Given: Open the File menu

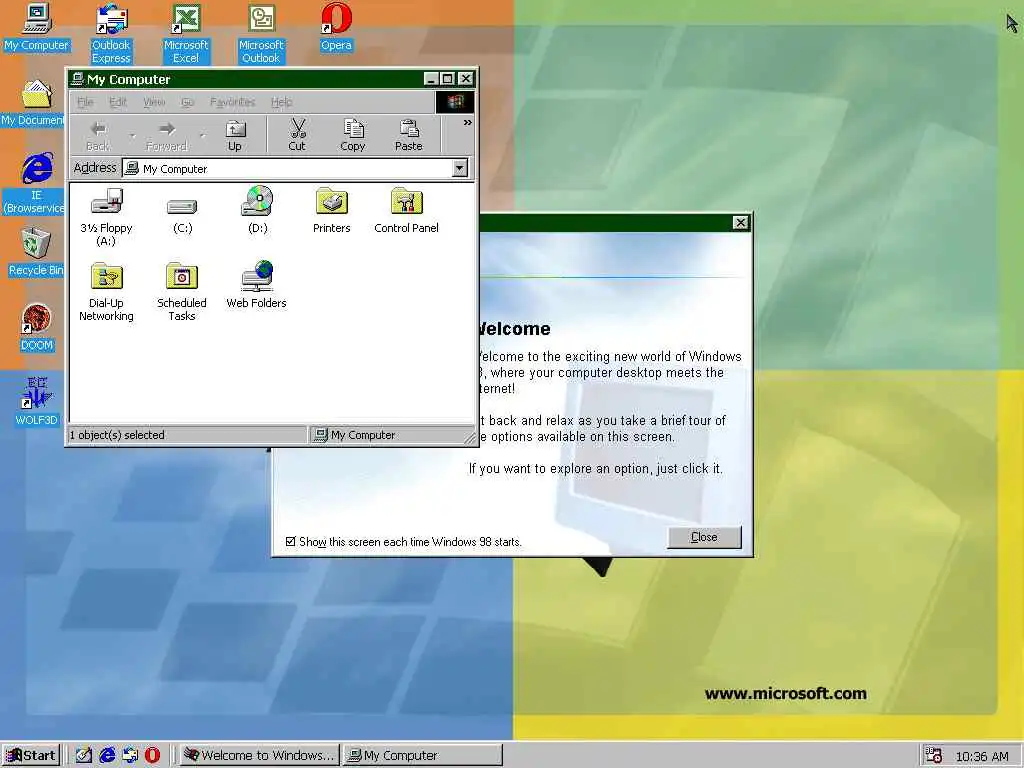Looking at the screenshot, I should point(86,102).
